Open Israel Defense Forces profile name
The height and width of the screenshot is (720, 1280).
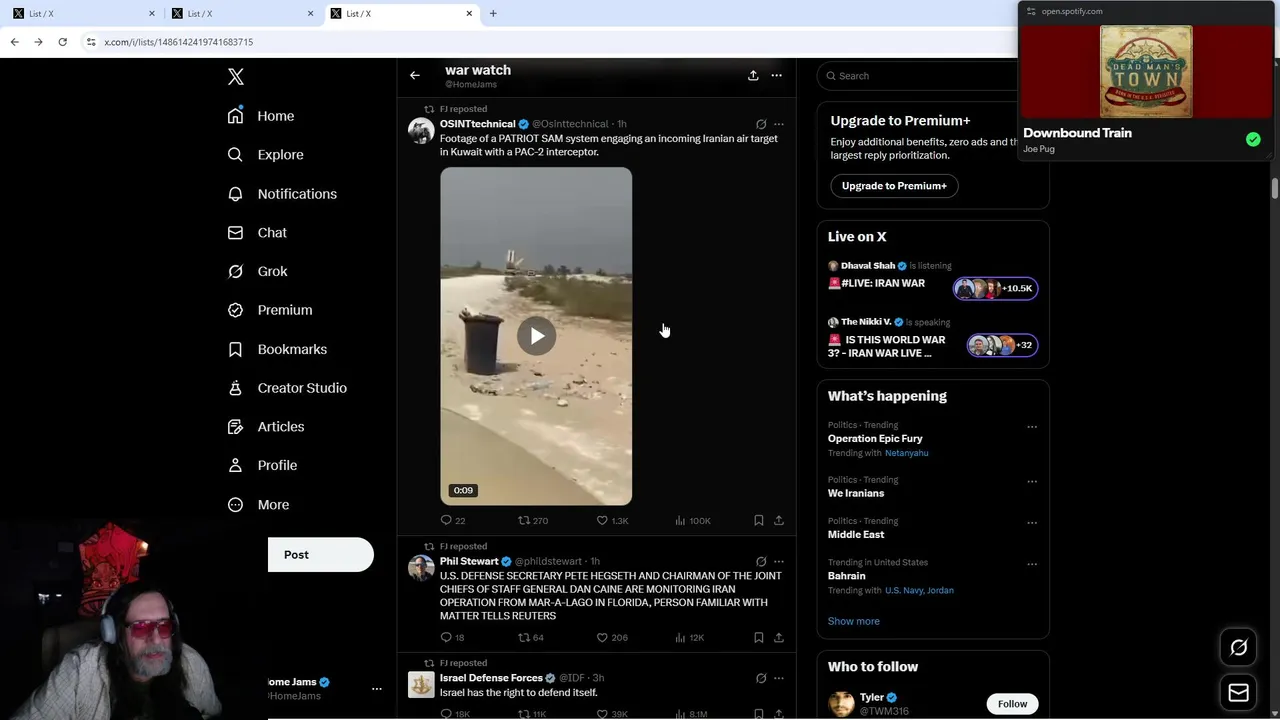coord(491,678)
